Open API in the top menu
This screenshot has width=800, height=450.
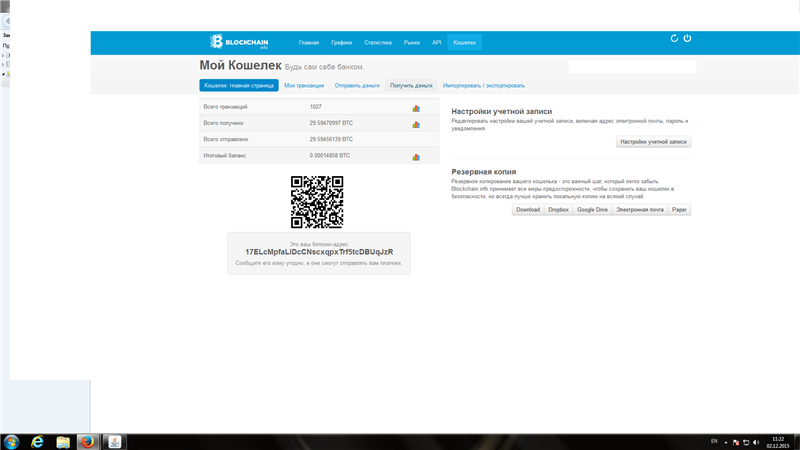(437, 43)
